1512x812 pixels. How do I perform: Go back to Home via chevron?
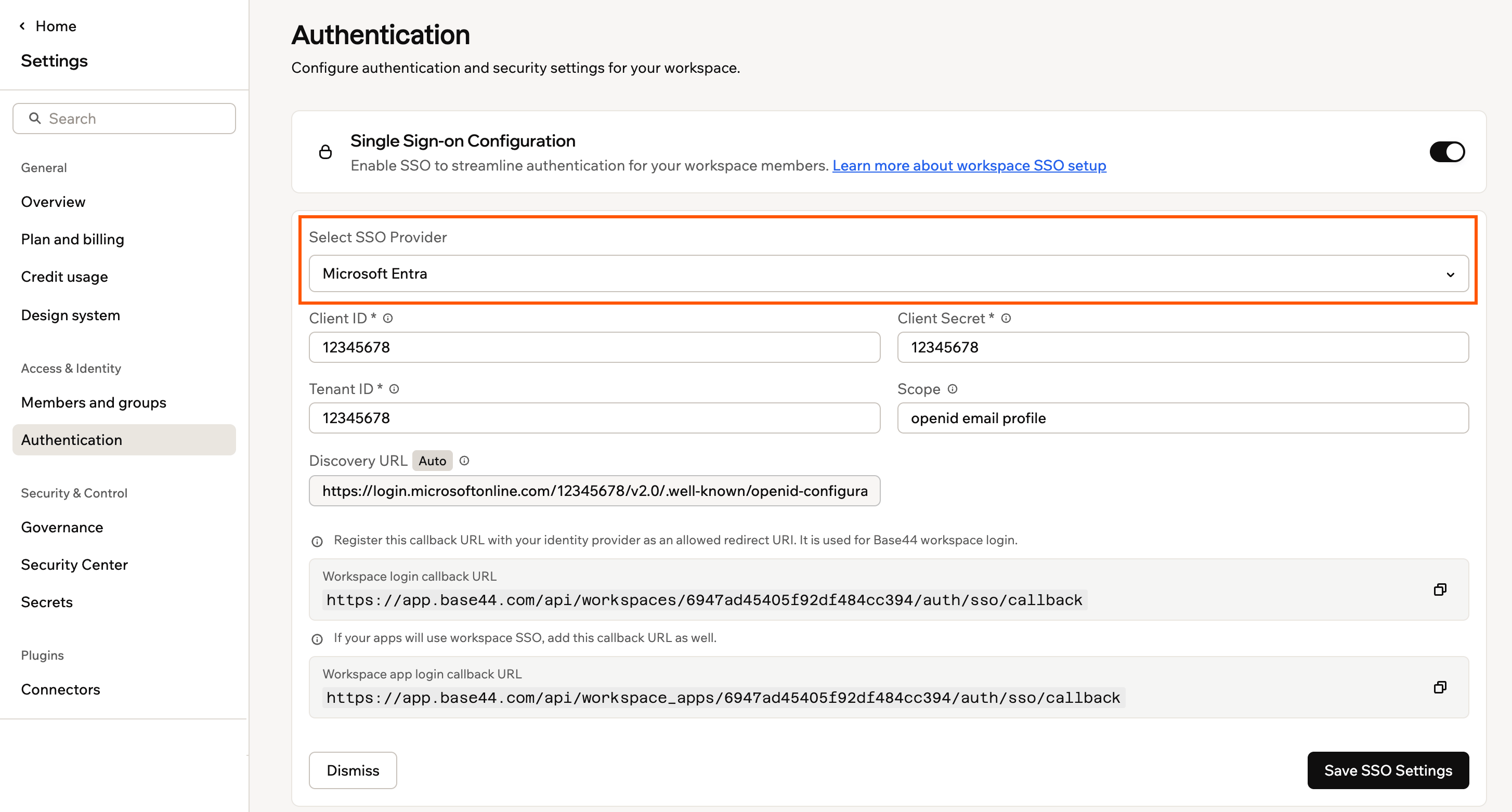(x=22, y=26)
